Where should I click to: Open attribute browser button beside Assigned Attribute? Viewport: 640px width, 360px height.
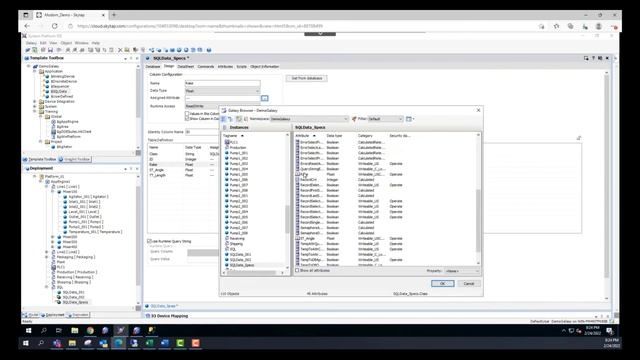[264, 98]
